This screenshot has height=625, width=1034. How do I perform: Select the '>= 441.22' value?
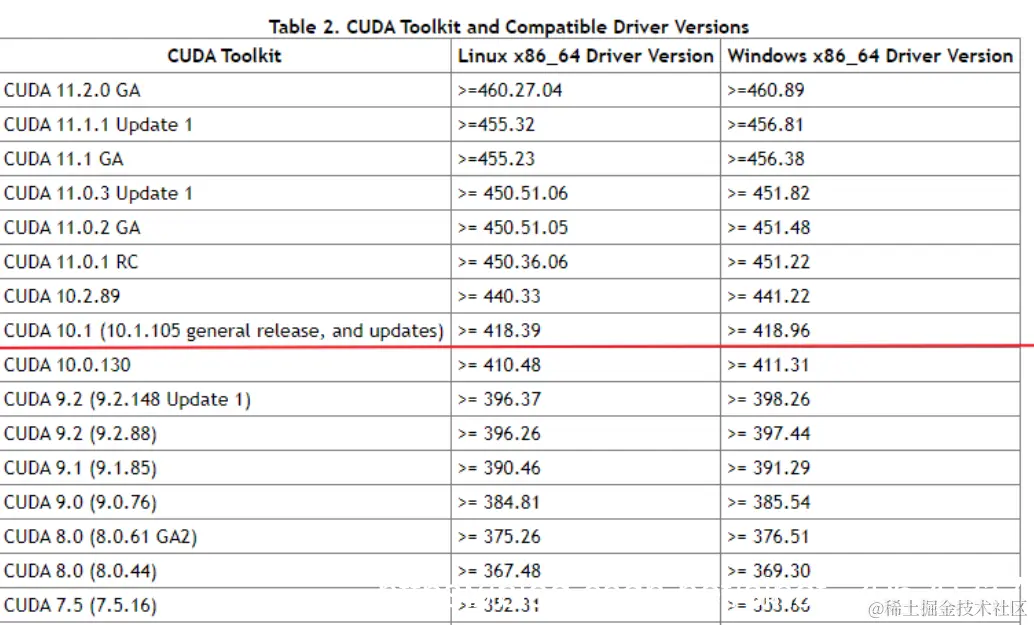pos(768,296)
